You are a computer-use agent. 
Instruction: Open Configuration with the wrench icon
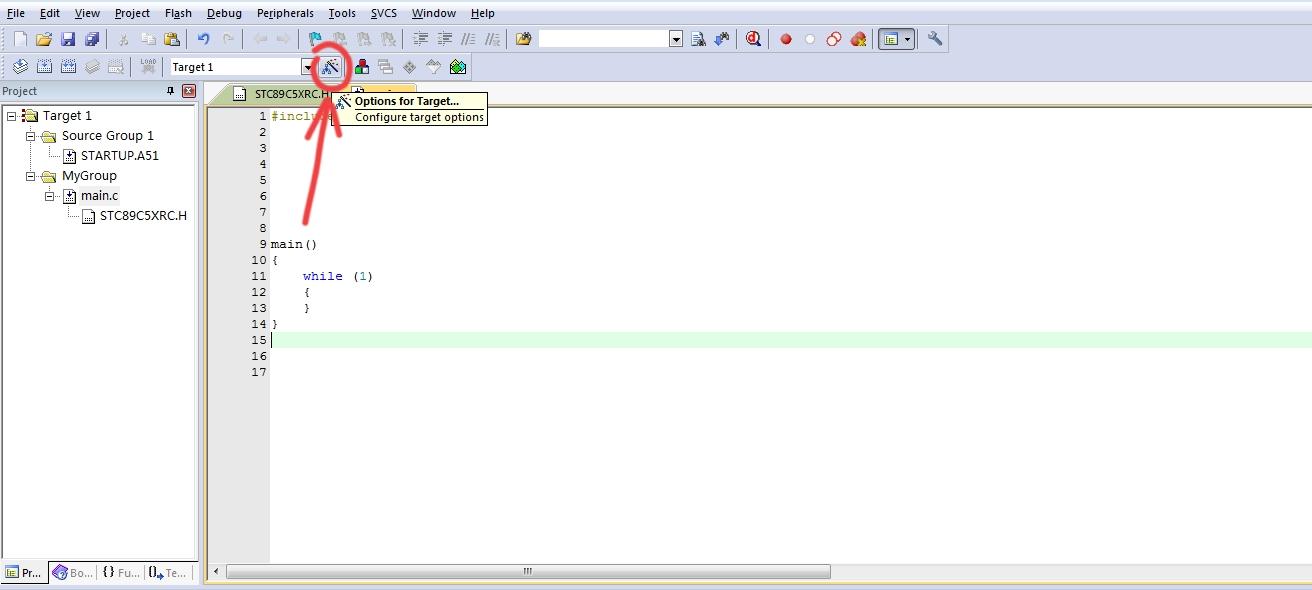click(x=935, y=39)
